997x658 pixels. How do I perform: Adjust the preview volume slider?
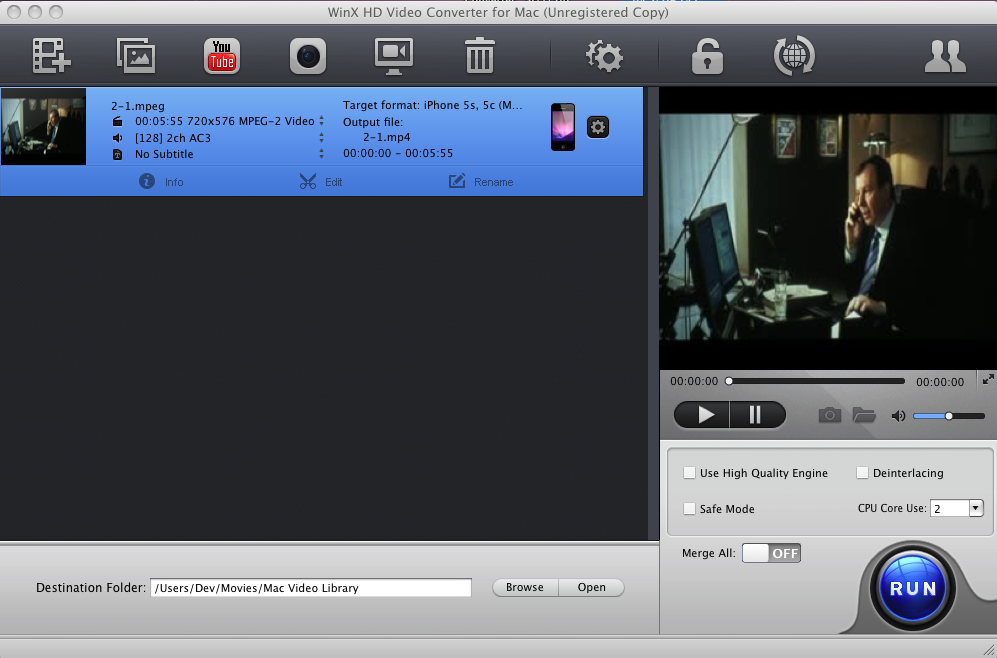(948, 416)
